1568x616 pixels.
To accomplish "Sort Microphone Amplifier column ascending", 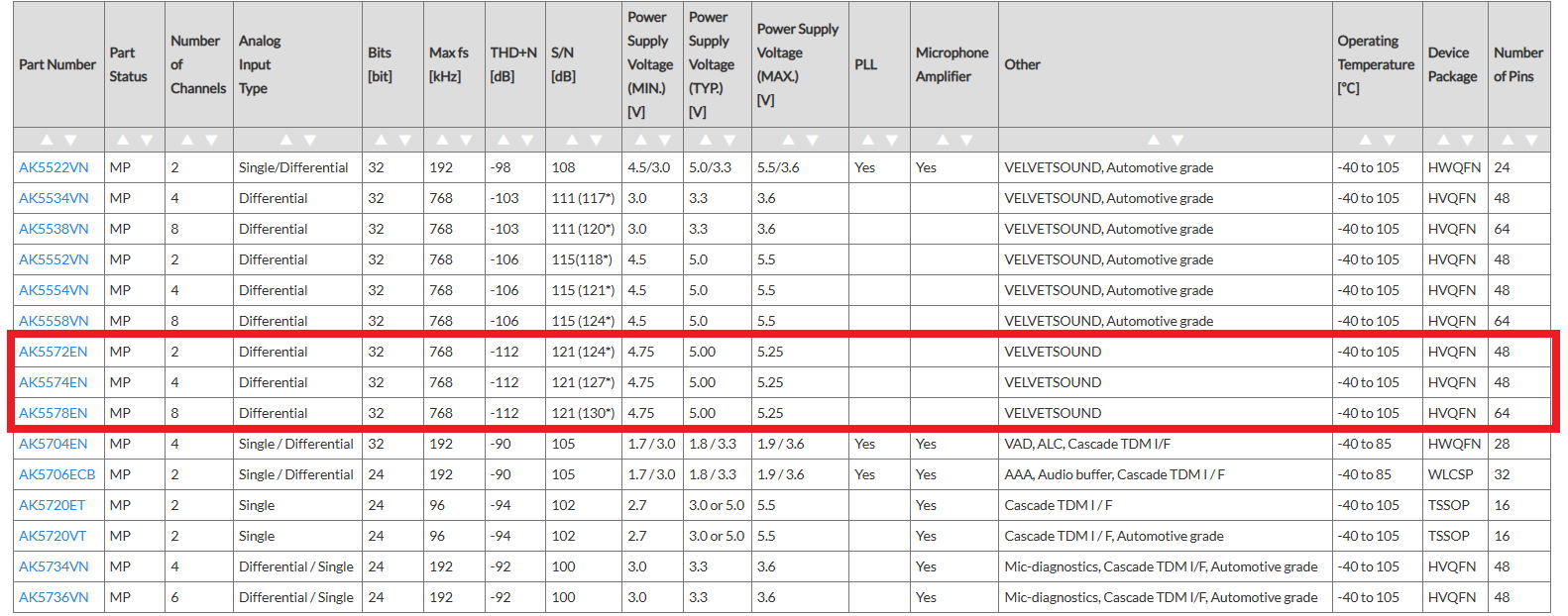I will [943, 140].
